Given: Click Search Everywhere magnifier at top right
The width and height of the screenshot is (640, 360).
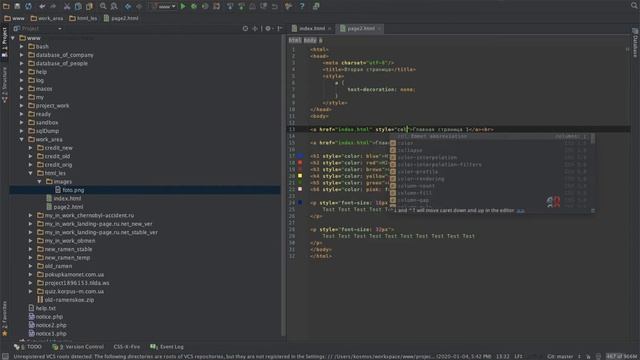Looking at the screenshot, I should 634,6.
